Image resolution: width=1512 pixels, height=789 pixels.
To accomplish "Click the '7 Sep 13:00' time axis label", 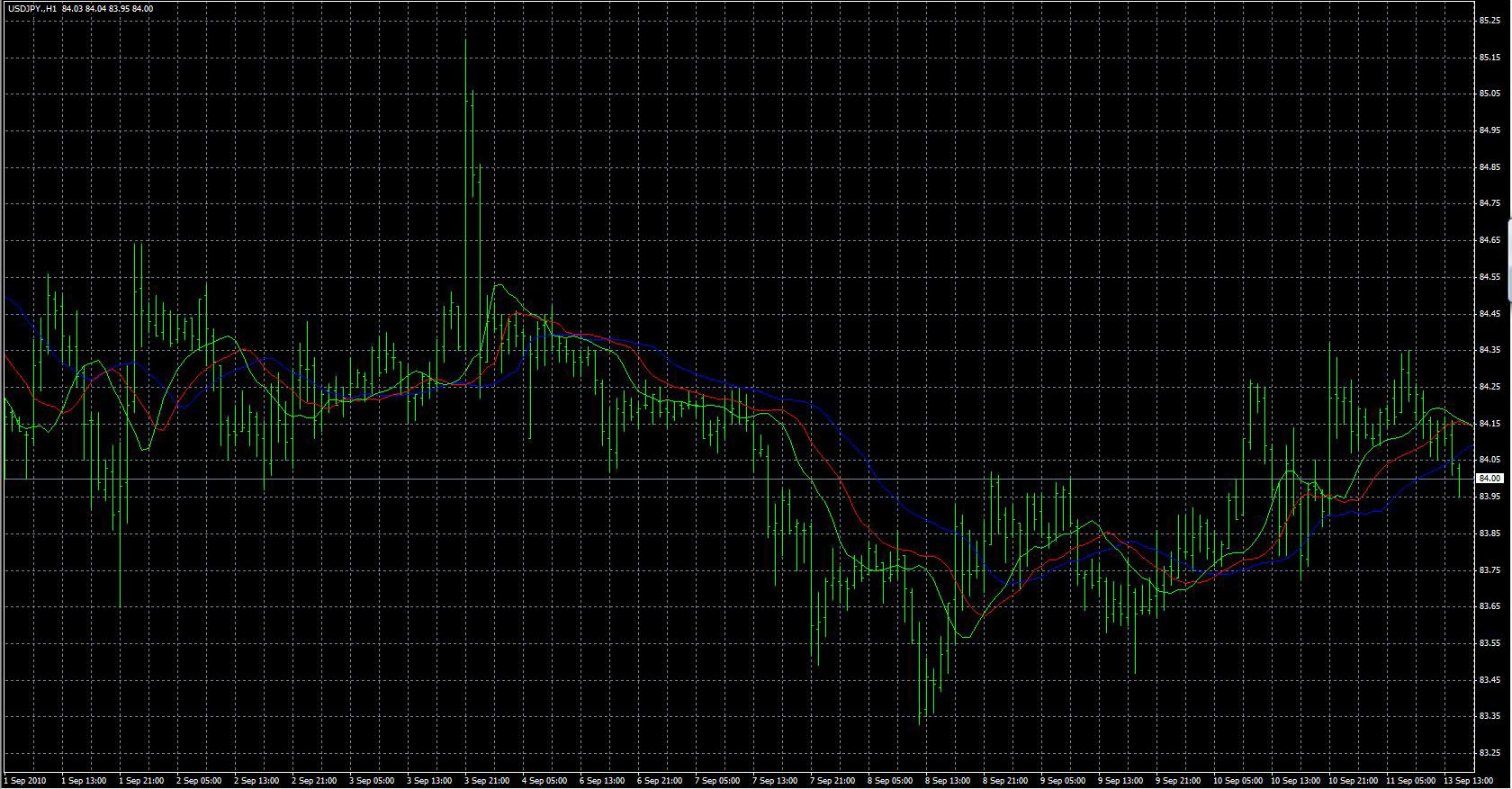I will point(776,780).
